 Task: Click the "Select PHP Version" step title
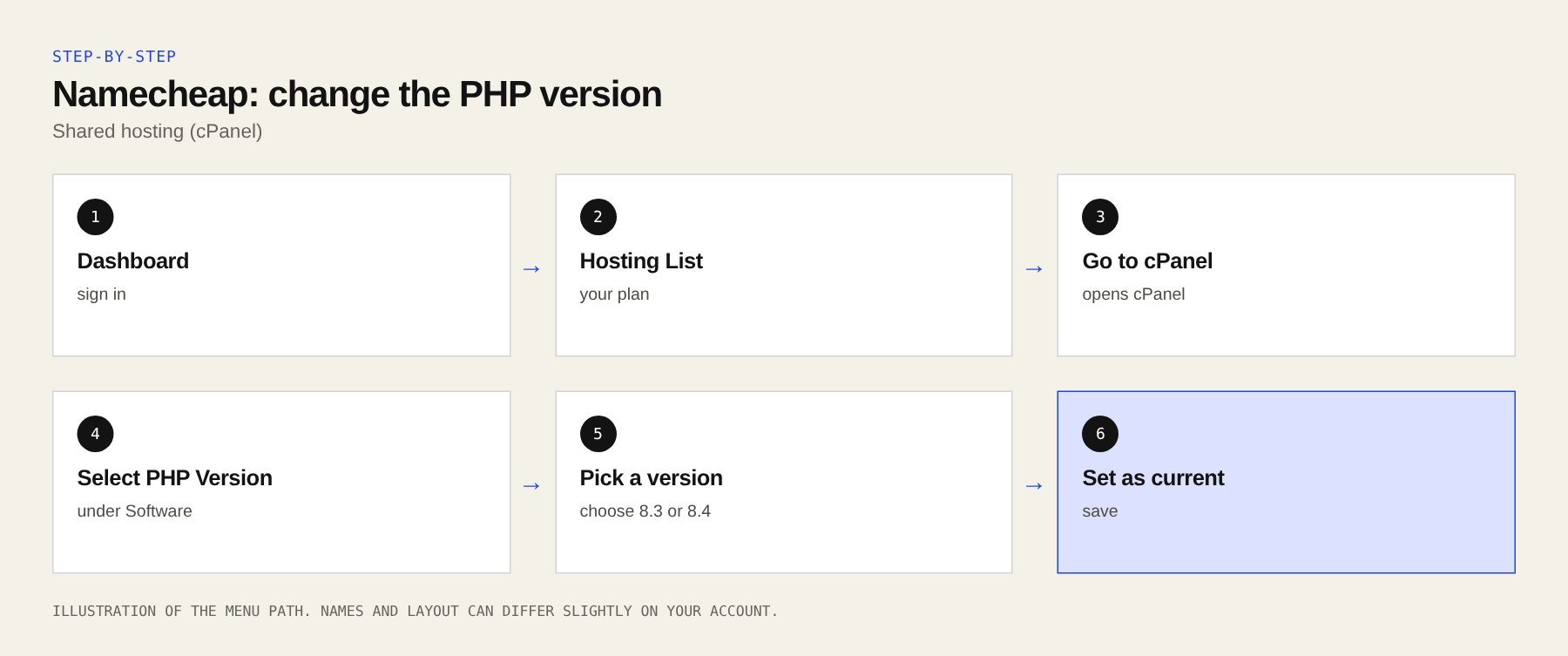pos(175,478)
